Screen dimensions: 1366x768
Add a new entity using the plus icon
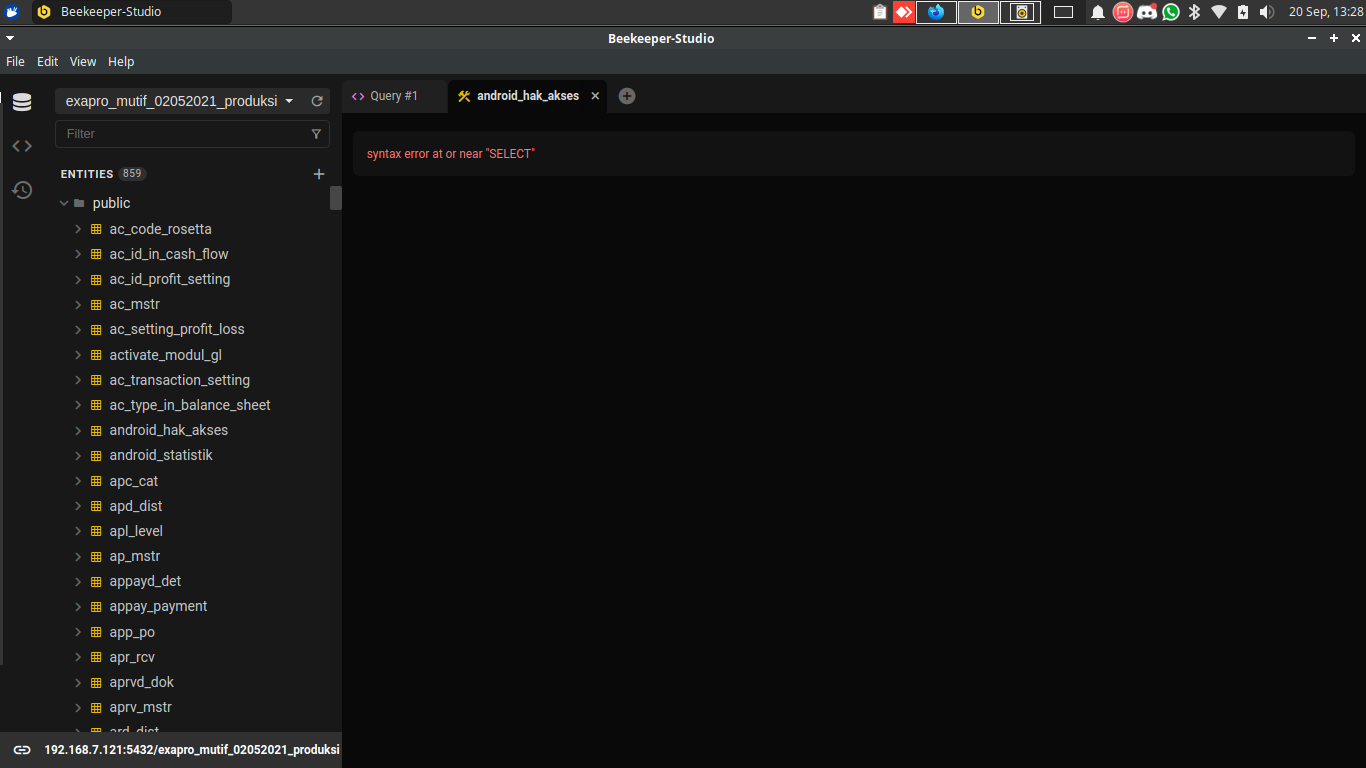coord(319,173)
